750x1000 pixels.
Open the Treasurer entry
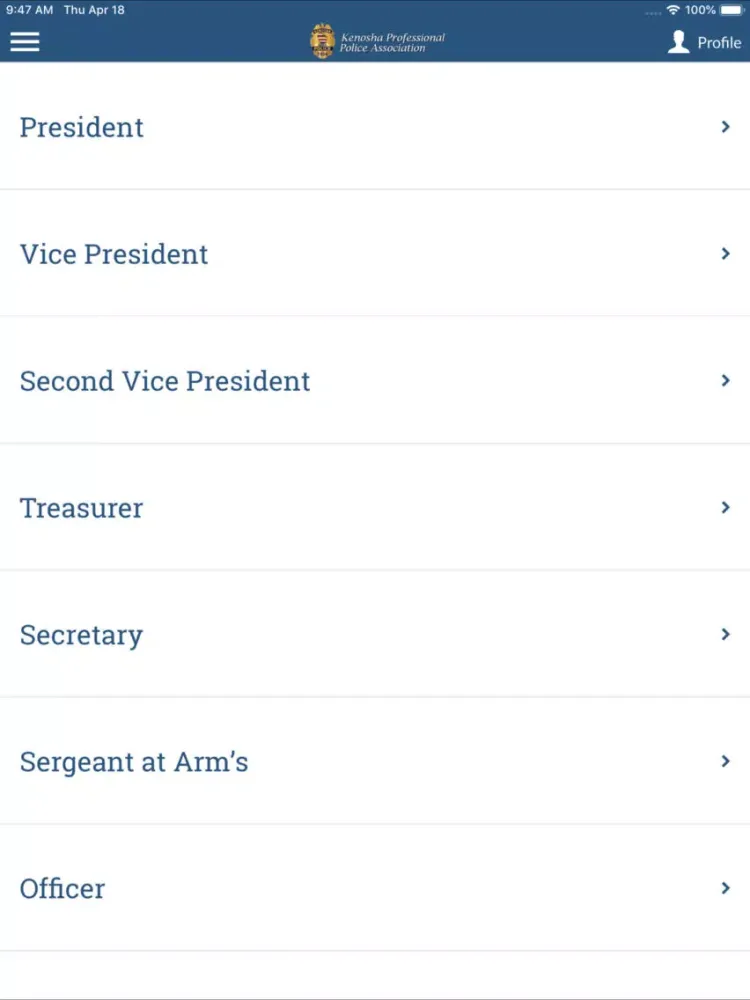click(x=375, y=507)
